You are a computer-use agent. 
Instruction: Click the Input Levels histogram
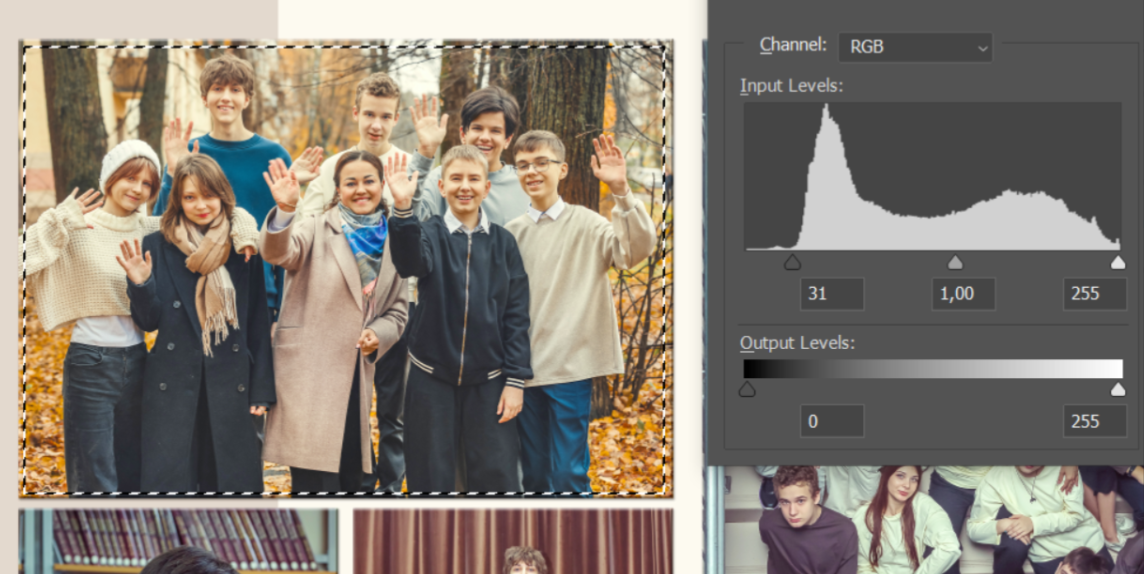pyautogui.click(x=932, y=177)
